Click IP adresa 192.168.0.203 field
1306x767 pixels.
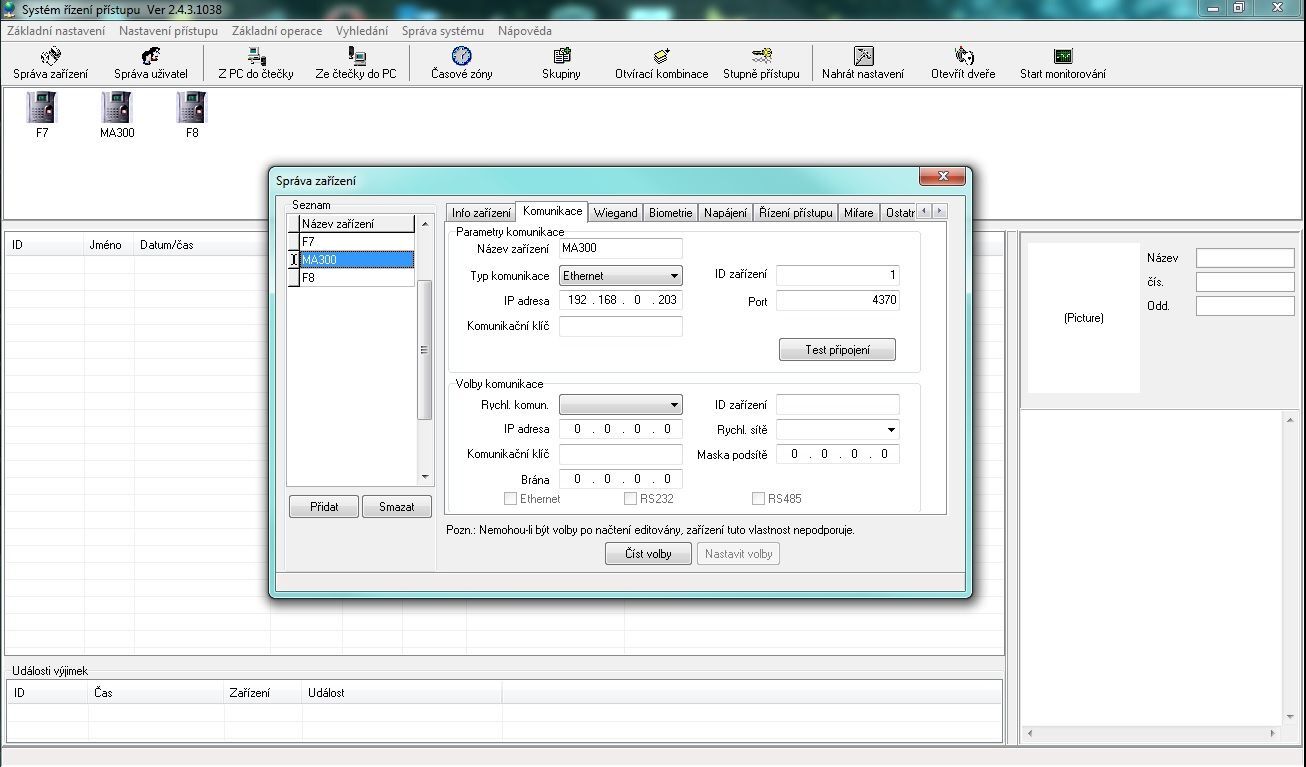tap(621, 300)
